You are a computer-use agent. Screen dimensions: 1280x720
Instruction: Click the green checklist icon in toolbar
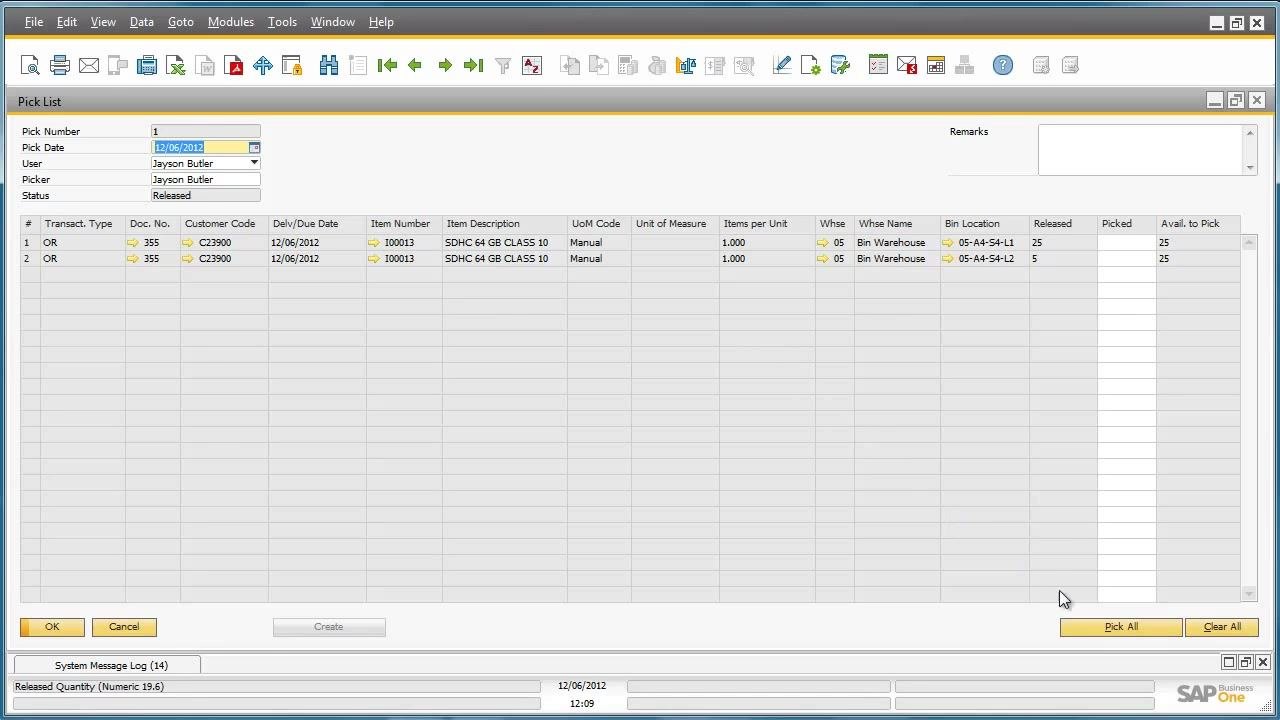(x=878, y=66)
